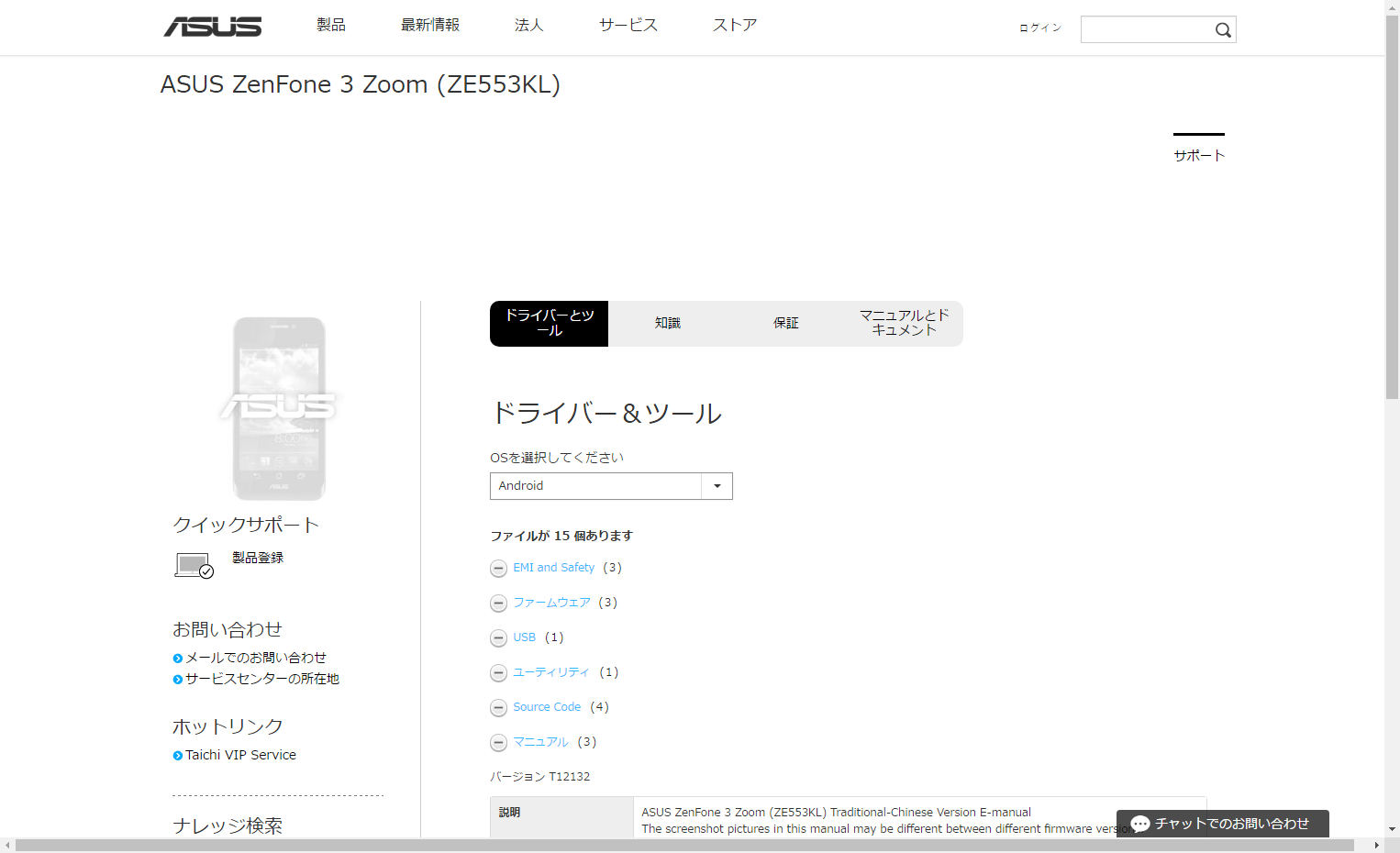1400x853 pixels.
Task: Click the ナレッジ検索 heading
Action: tap(228, 825)
